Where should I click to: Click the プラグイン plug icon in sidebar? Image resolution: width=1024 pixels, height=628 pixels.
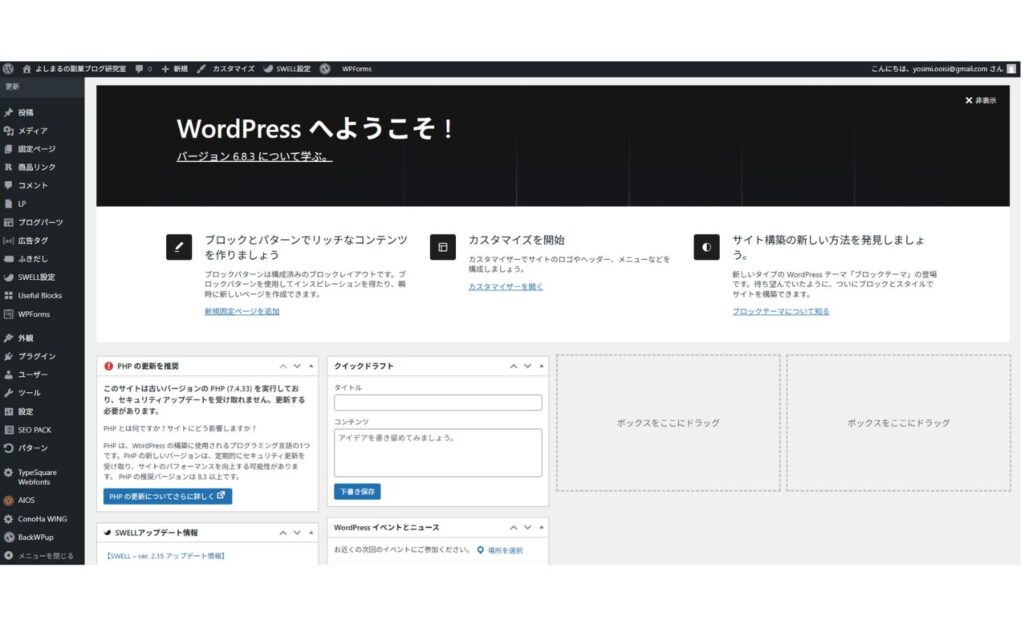click(9, 356)
